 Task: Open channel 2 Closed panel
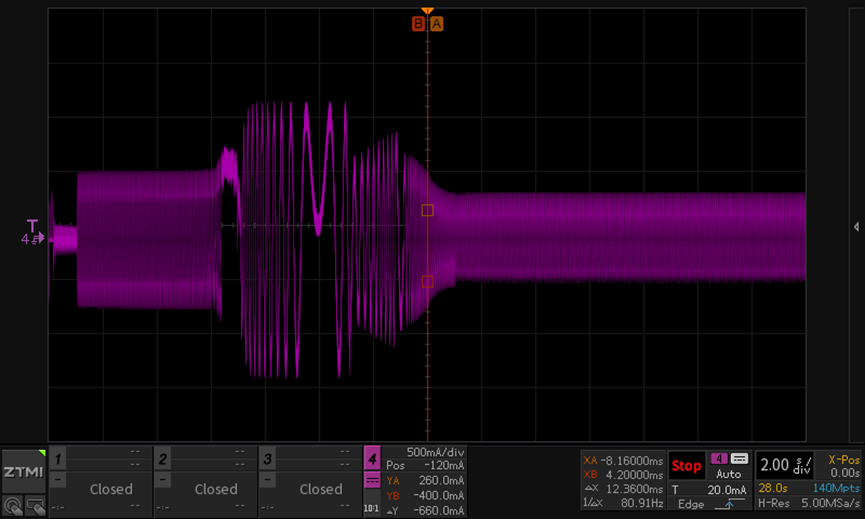216,489
